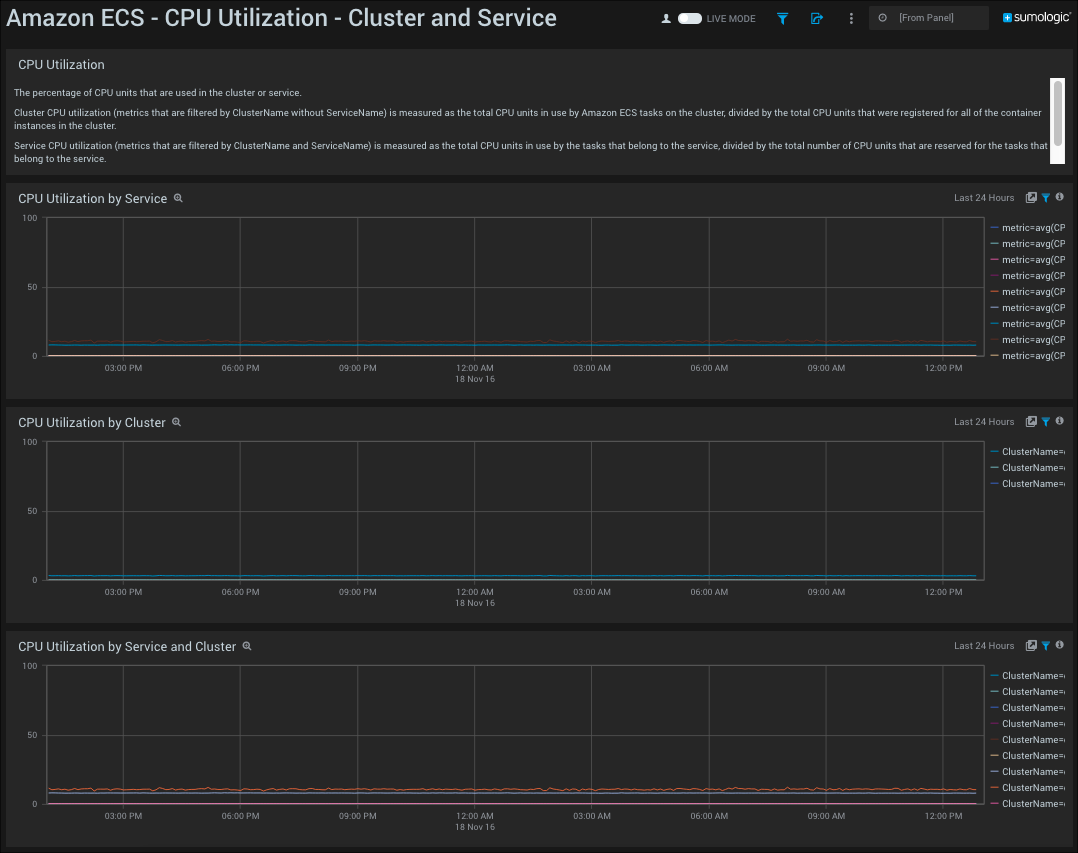
Task: Open time range on CPU Utilization by Cluster panel
Action: [x=984, y=421]
